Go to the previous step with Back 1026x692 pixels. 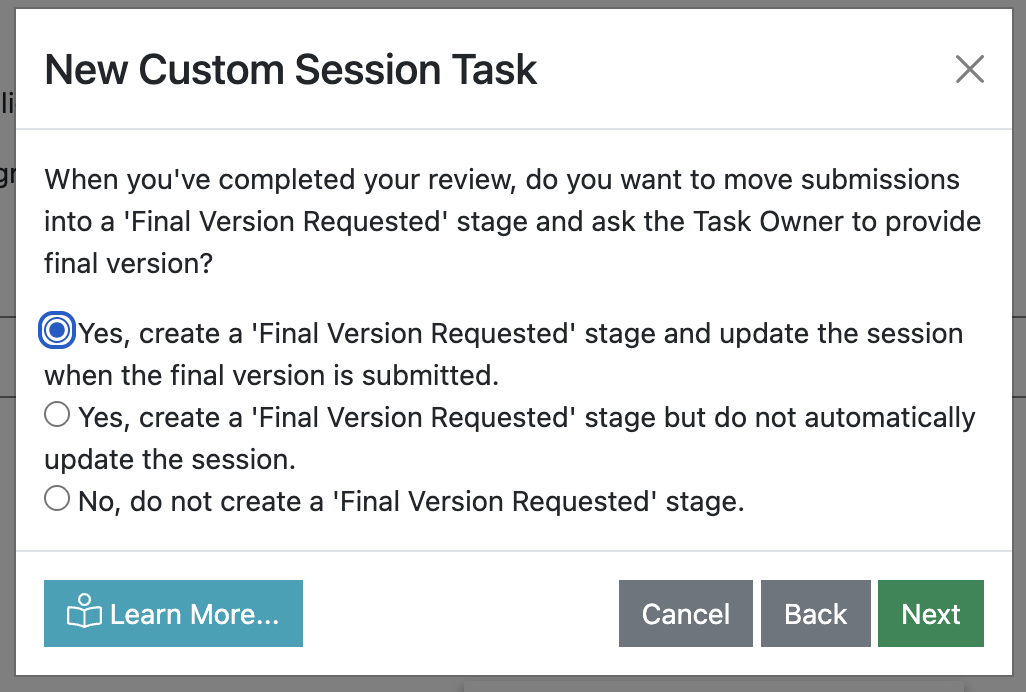(x=815, y=614)
